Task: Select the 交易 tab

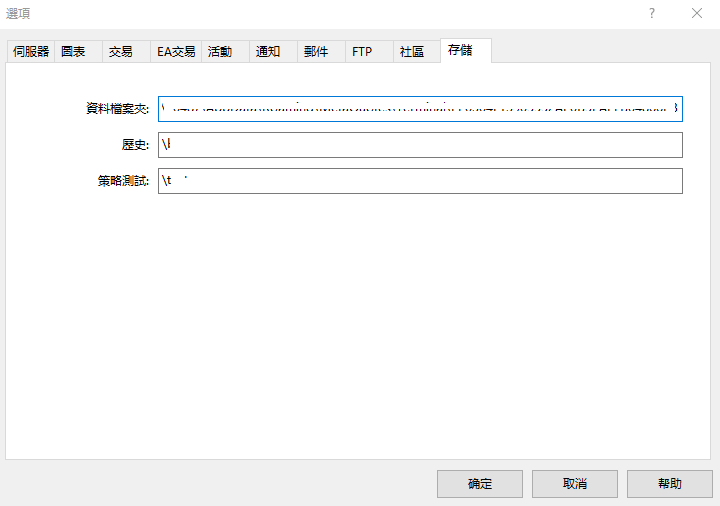Action: [126, 51]
